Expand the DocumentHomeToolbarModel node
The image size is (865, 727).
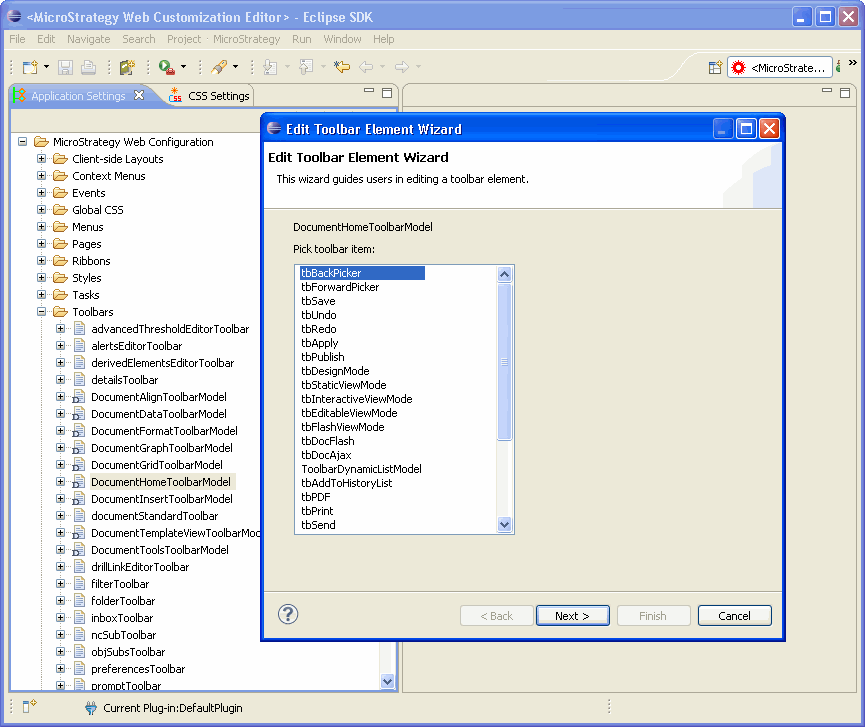click(x=61, y=482)
